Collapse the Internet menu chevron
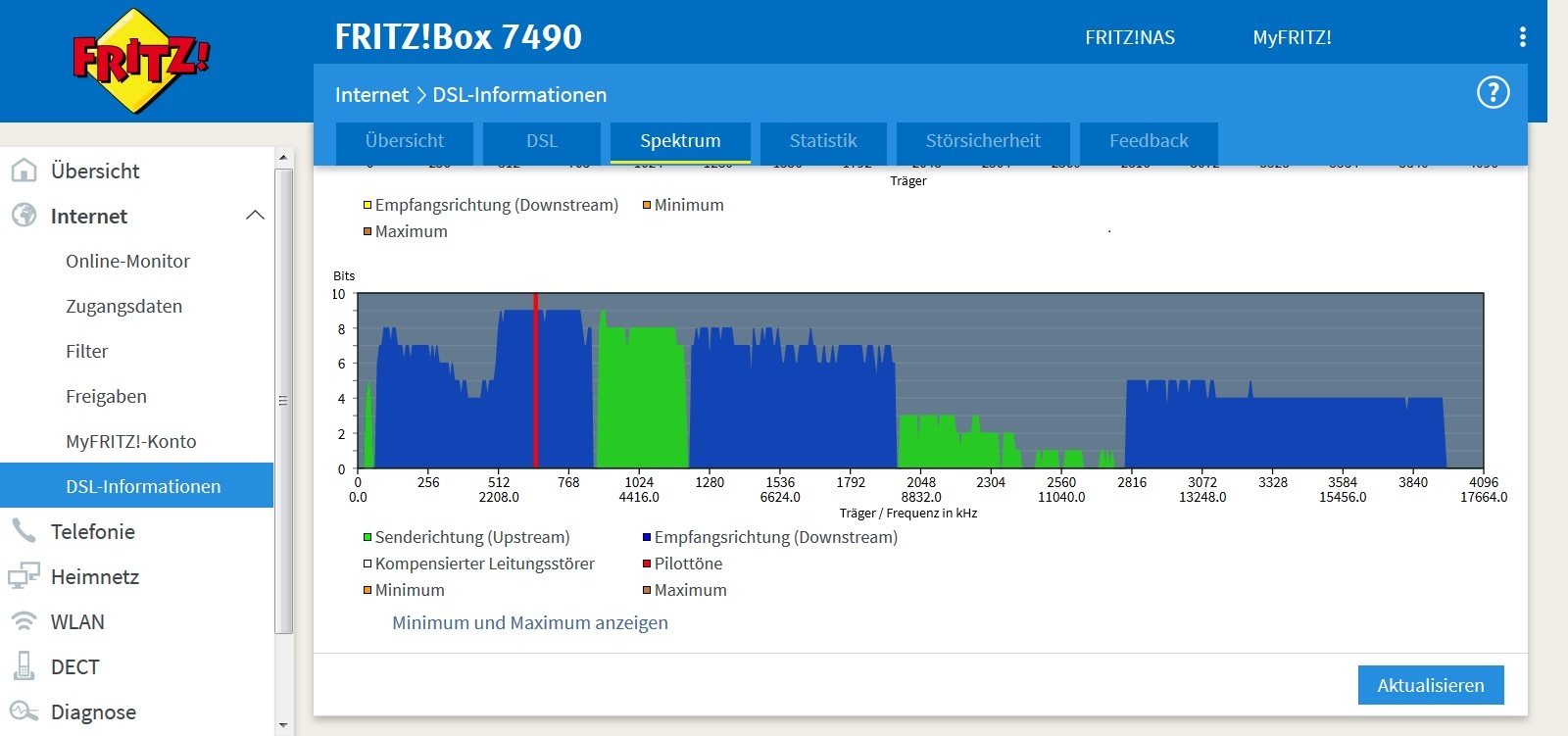 (x=255, y=216)
